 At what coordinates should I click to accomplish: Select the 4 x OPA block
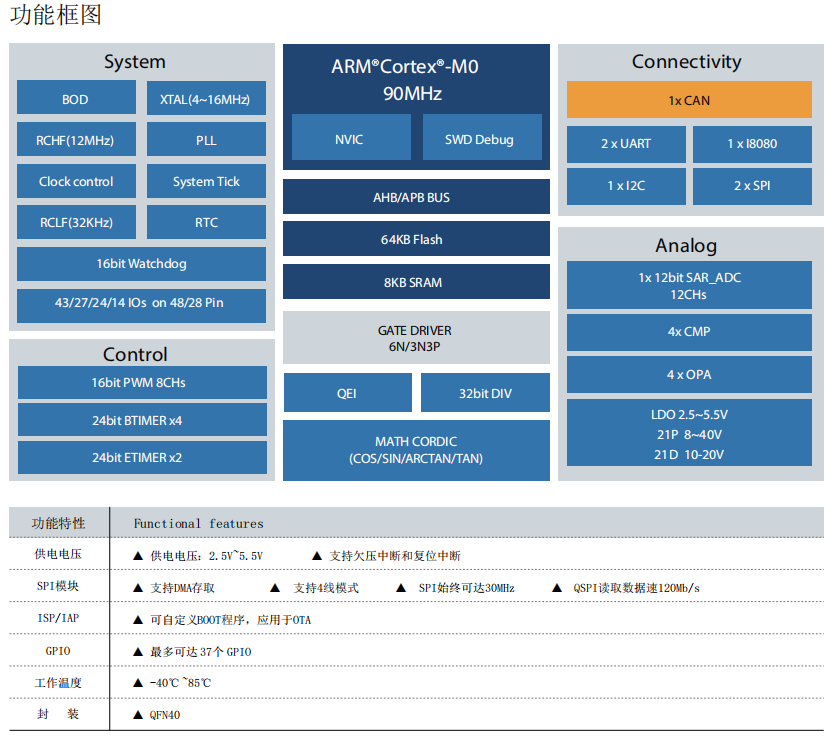(689, 375)
